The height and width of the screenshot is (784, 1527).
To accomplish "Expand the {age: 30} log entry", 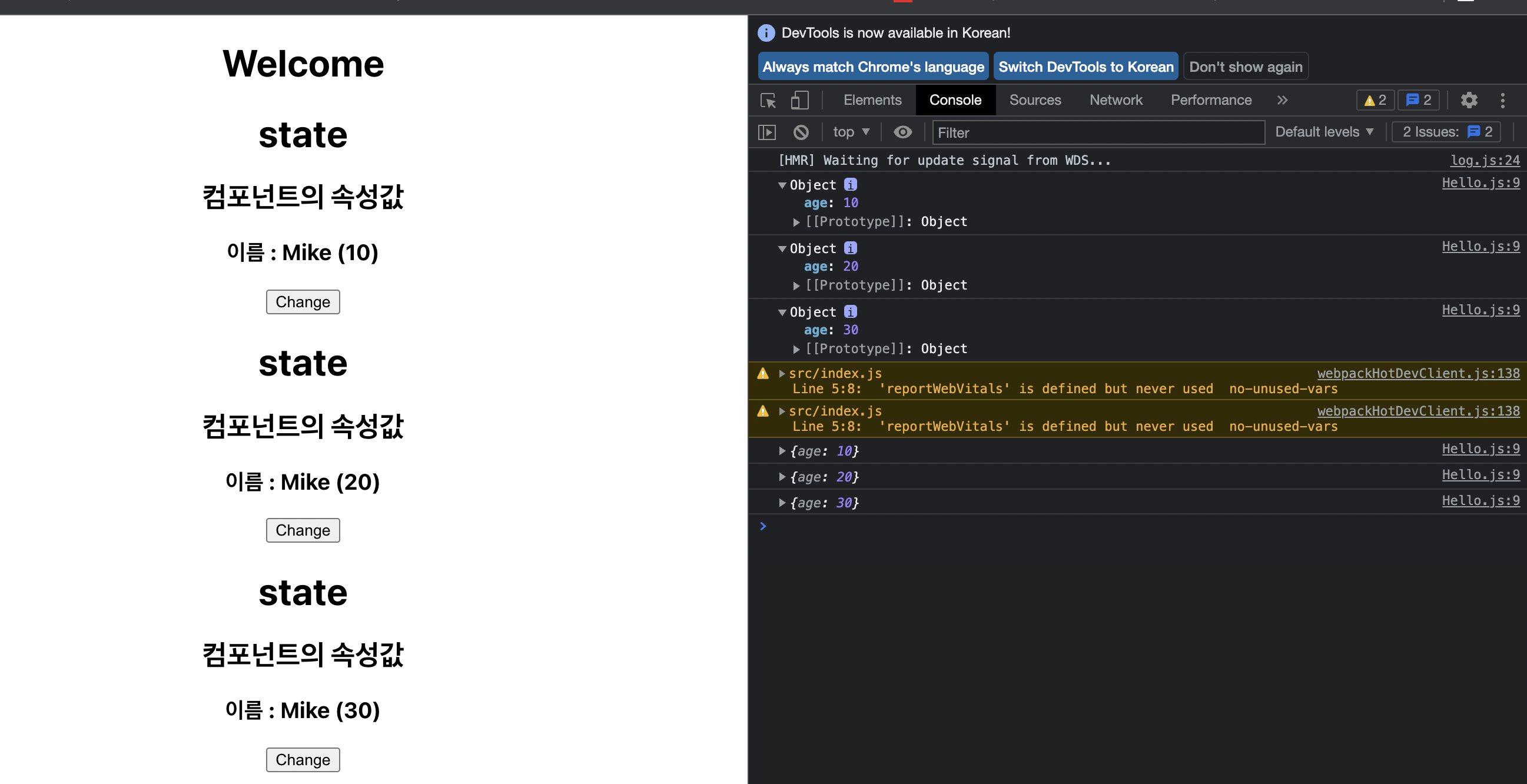I will tap(782, 503).
